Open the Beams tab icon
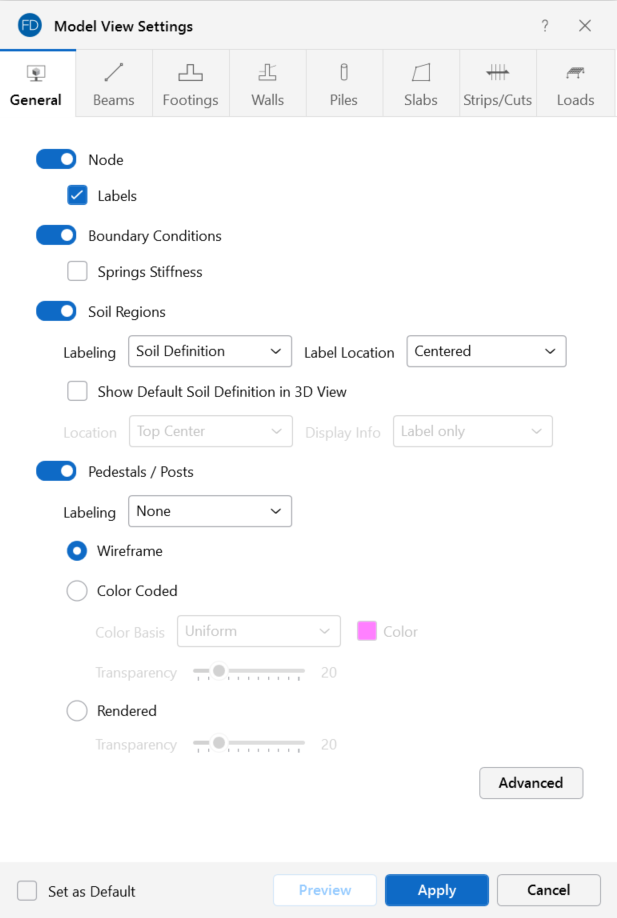The height and width of the screenshot is (918, 617). [x=114, y=73]
